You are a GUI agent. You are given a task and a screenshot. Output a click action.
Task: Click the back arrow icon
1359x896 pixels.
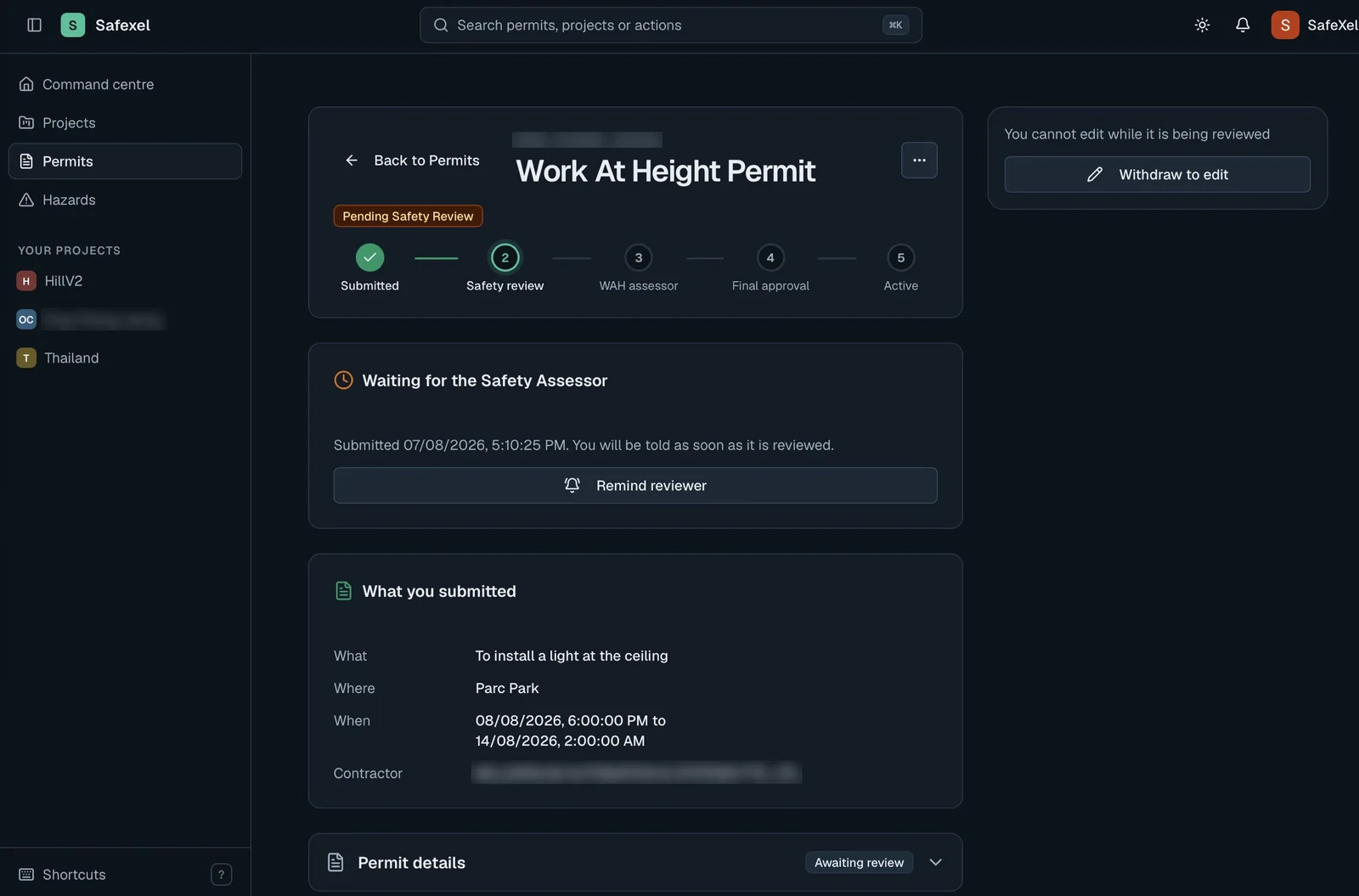click(352, 160)
